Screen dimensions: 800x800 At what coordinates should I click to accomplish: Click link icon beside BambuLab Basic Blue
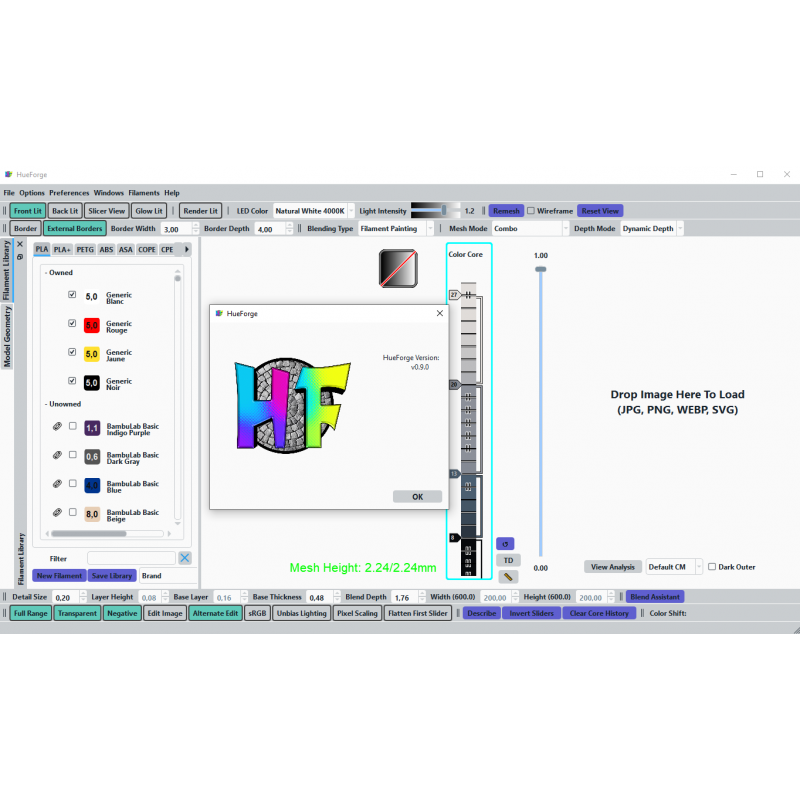tap(57, 484)
